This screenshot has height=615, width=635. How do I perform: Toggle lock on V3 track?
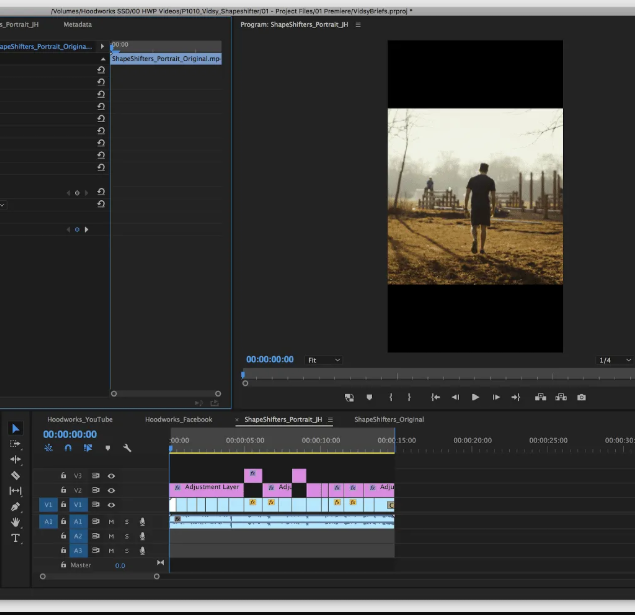[x=63, y=475]
